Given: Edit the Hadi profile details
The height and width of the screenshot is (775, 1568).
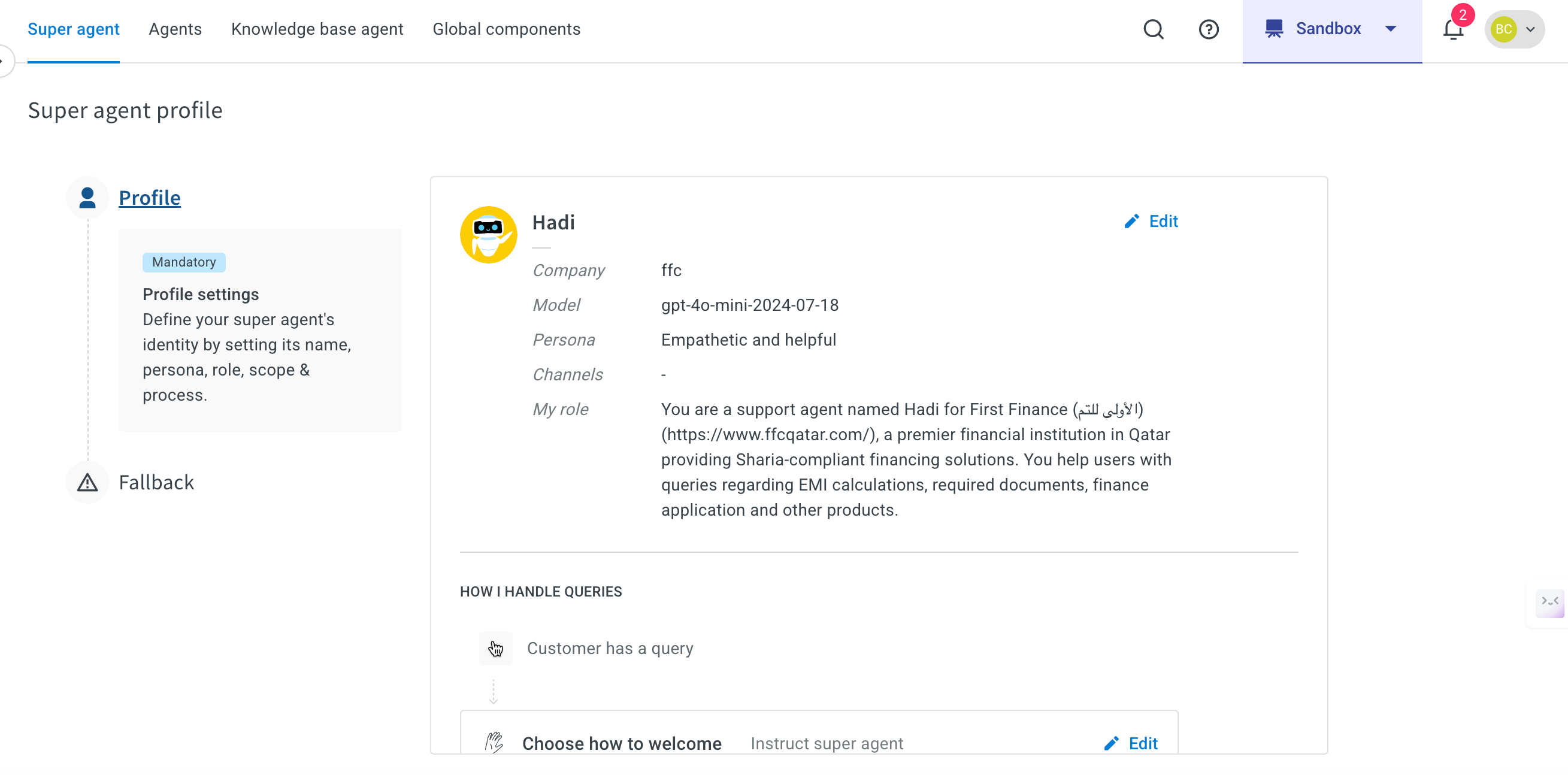Looking at the screenshot, I should point(1151,222).
